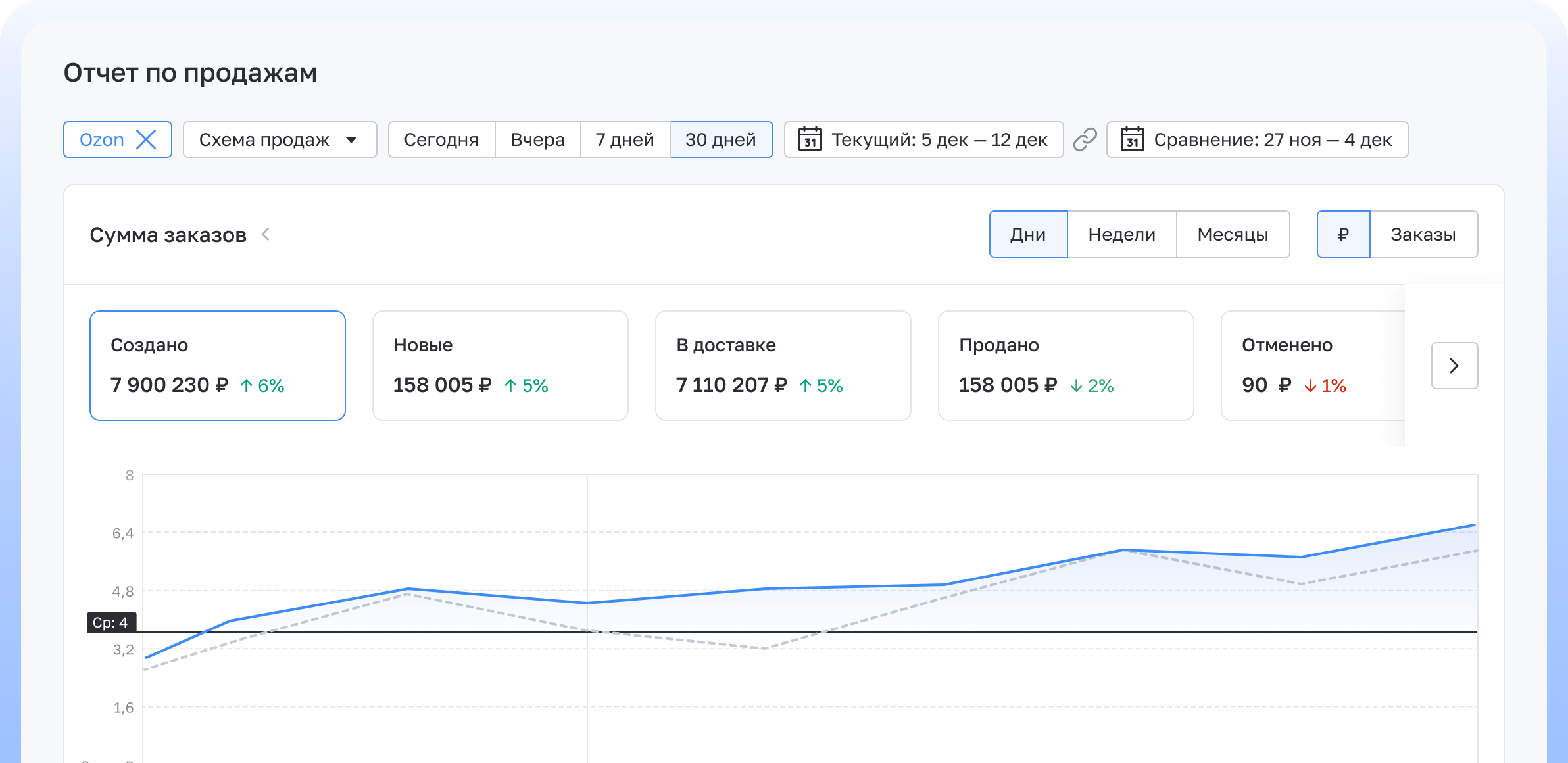1568x763 pixels.
Task: Select the Вчера period
Action: [537, 139]
